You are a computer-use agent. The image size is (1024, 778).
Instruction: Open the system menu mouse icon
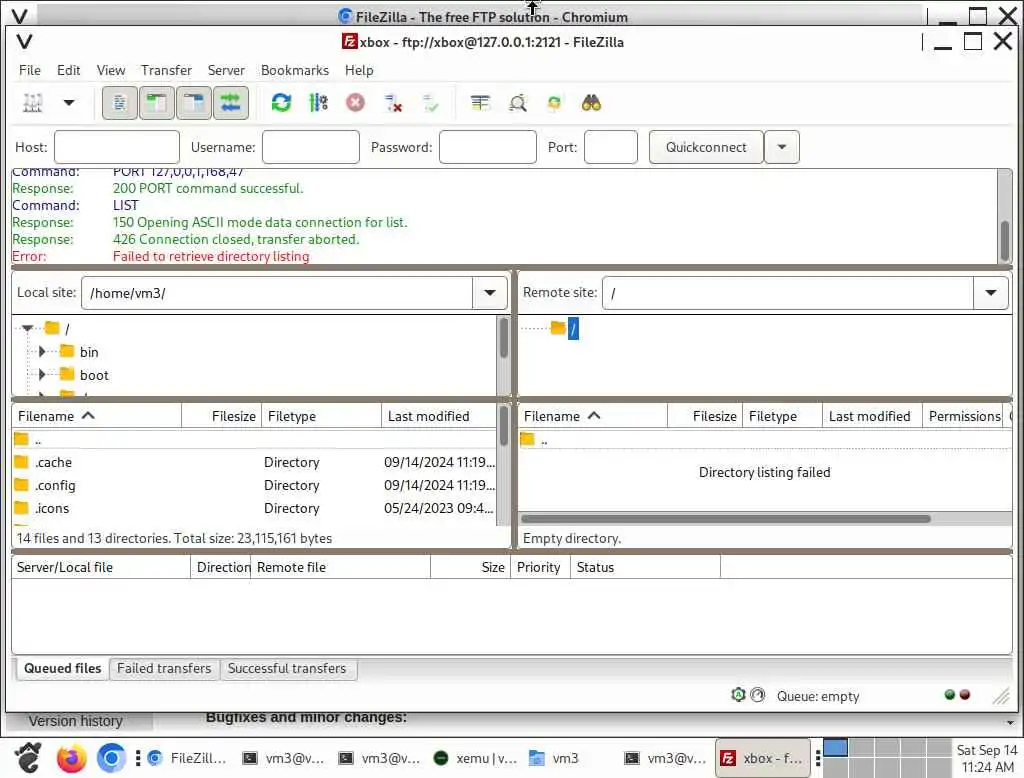point(28,758)
